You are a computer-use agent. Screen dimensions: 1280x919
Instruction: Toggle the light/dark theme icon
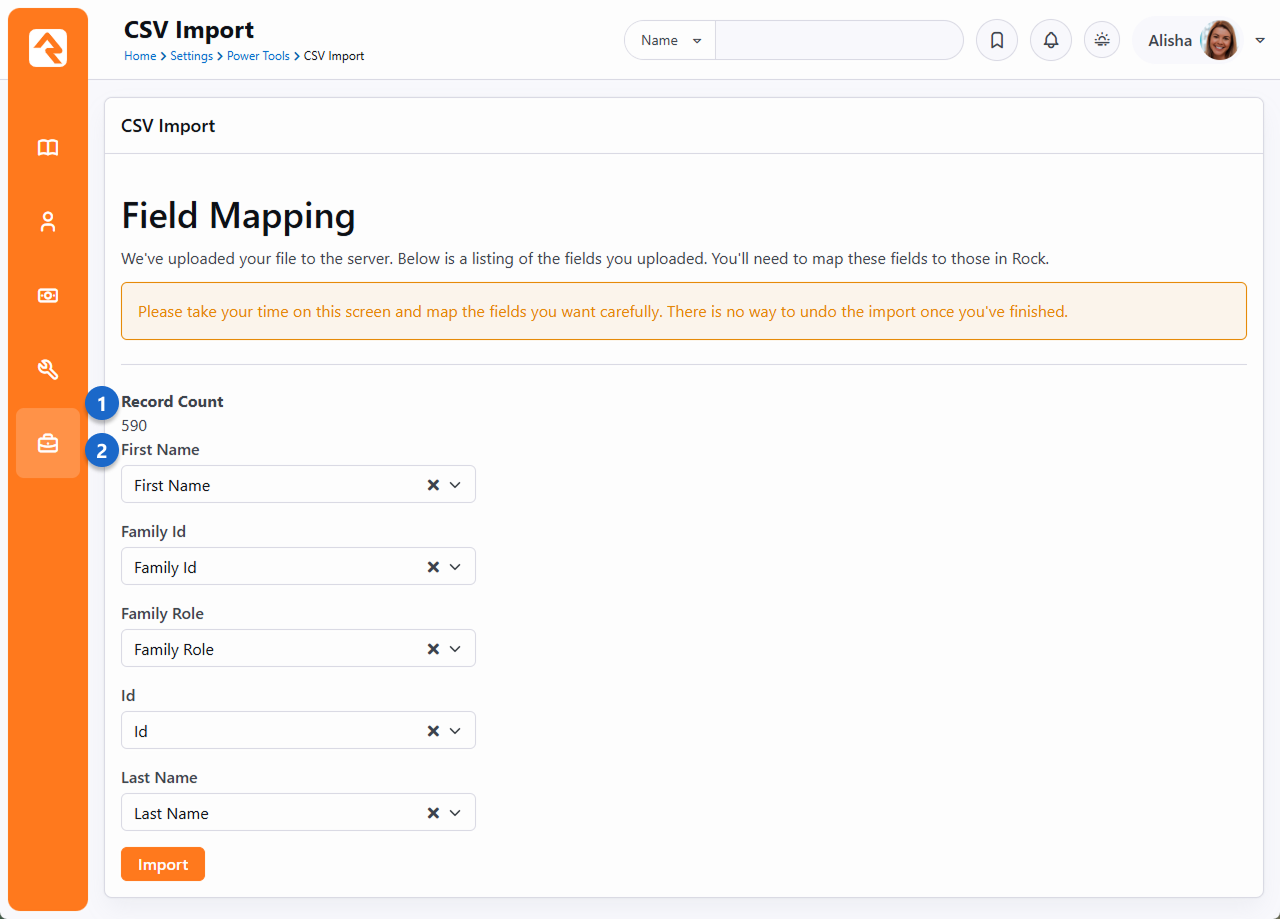click(1102, 41)
